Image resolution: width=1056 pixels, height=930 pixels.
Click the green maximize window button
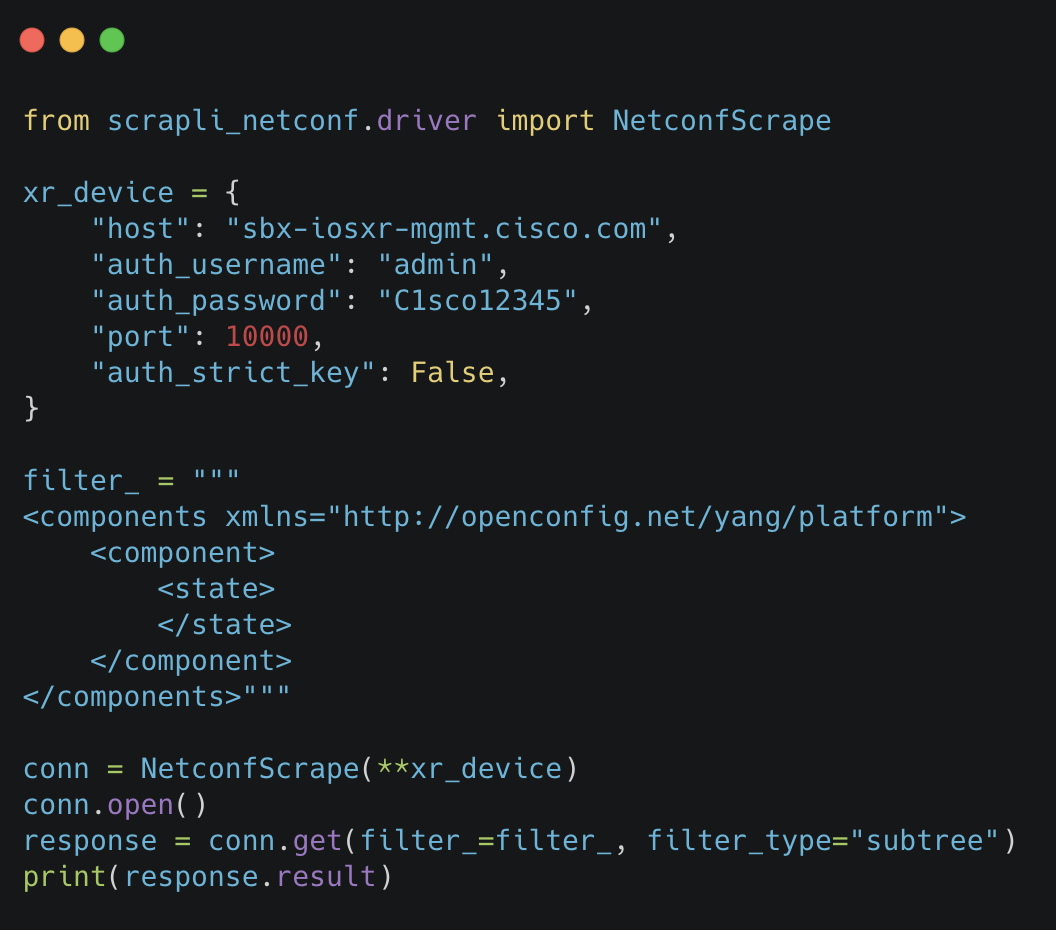point(112,40)
